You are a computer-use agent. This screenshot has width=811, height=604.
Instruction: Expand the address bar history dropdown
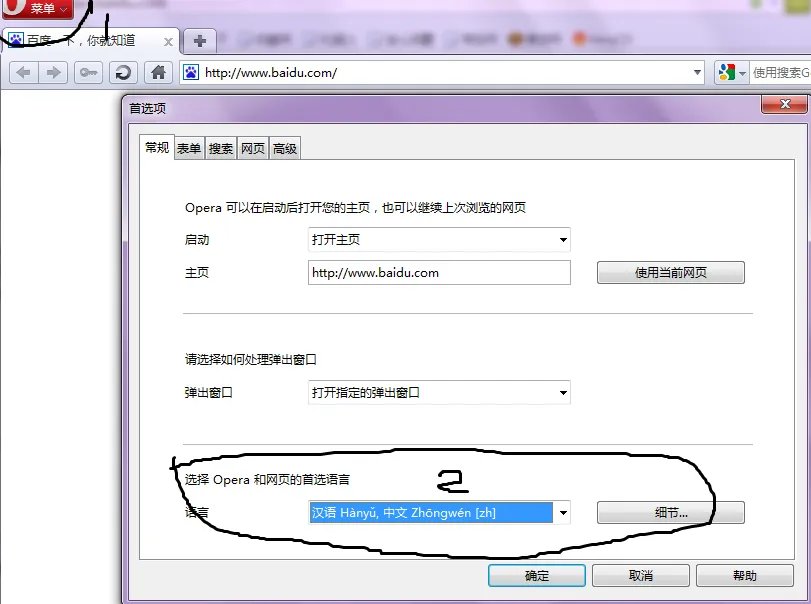697,72
